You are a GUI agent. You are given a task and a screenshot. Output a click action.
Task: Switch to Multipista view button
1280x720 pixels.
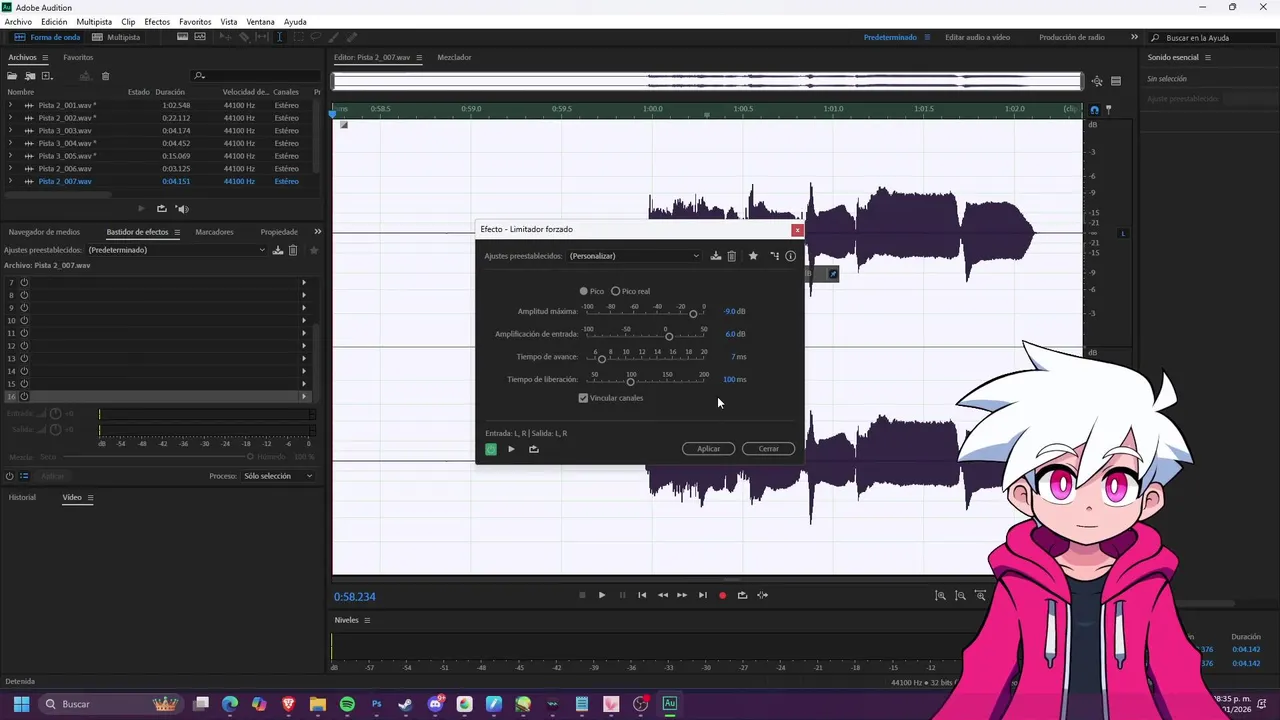116,37
